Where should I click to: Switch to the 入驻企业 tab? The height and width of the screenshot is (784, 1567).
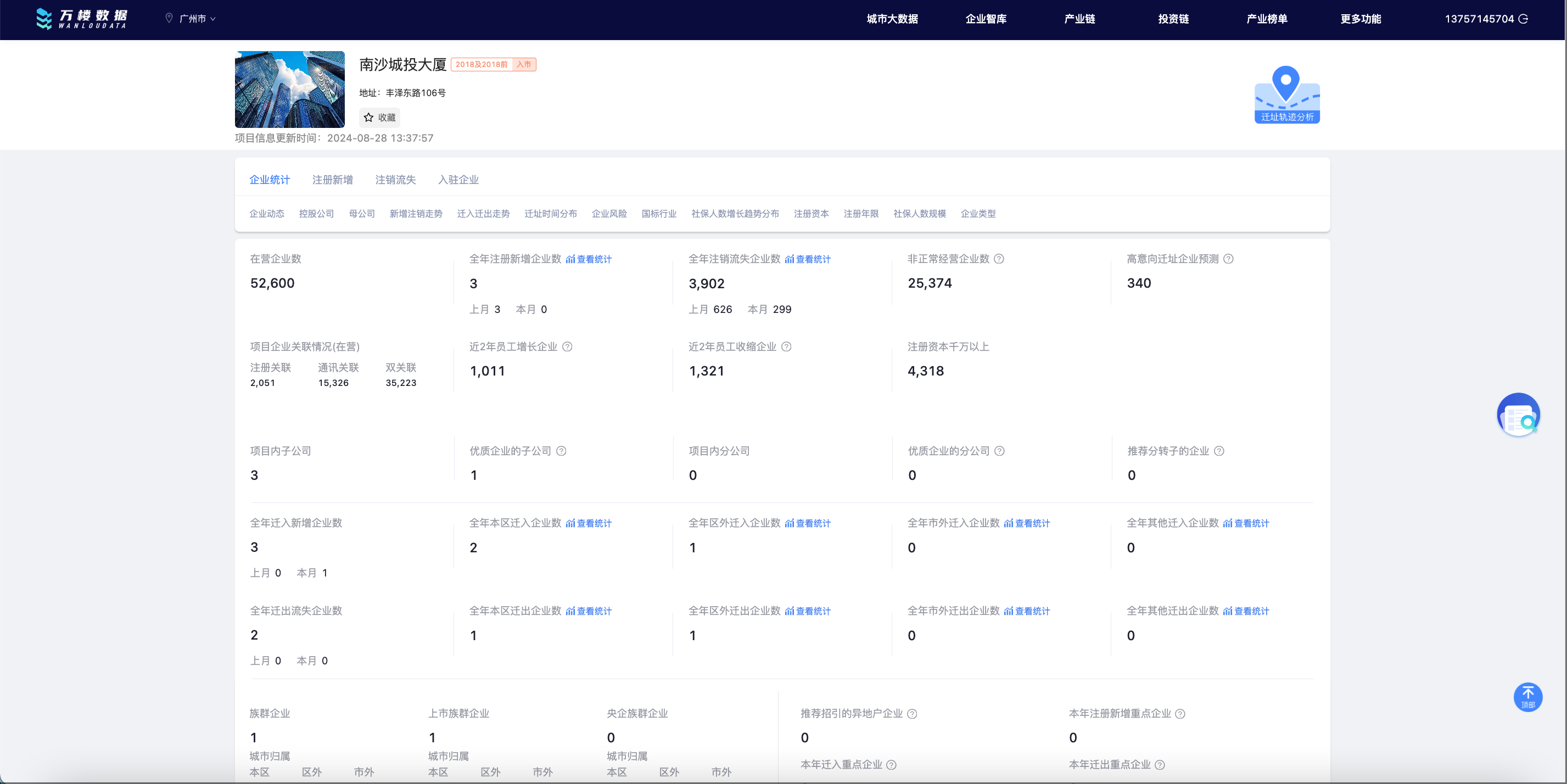pyautogui.click(x=458, y=180)
